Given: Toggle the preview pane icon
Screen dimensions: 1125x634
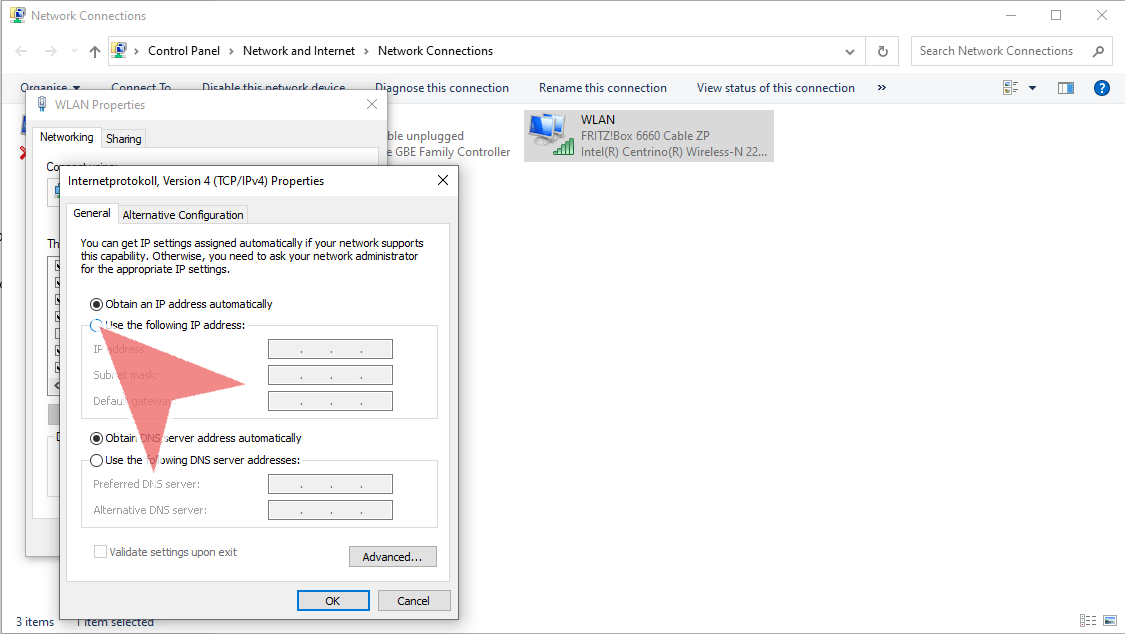Looking at the screenshot, I should (1066, 88).
